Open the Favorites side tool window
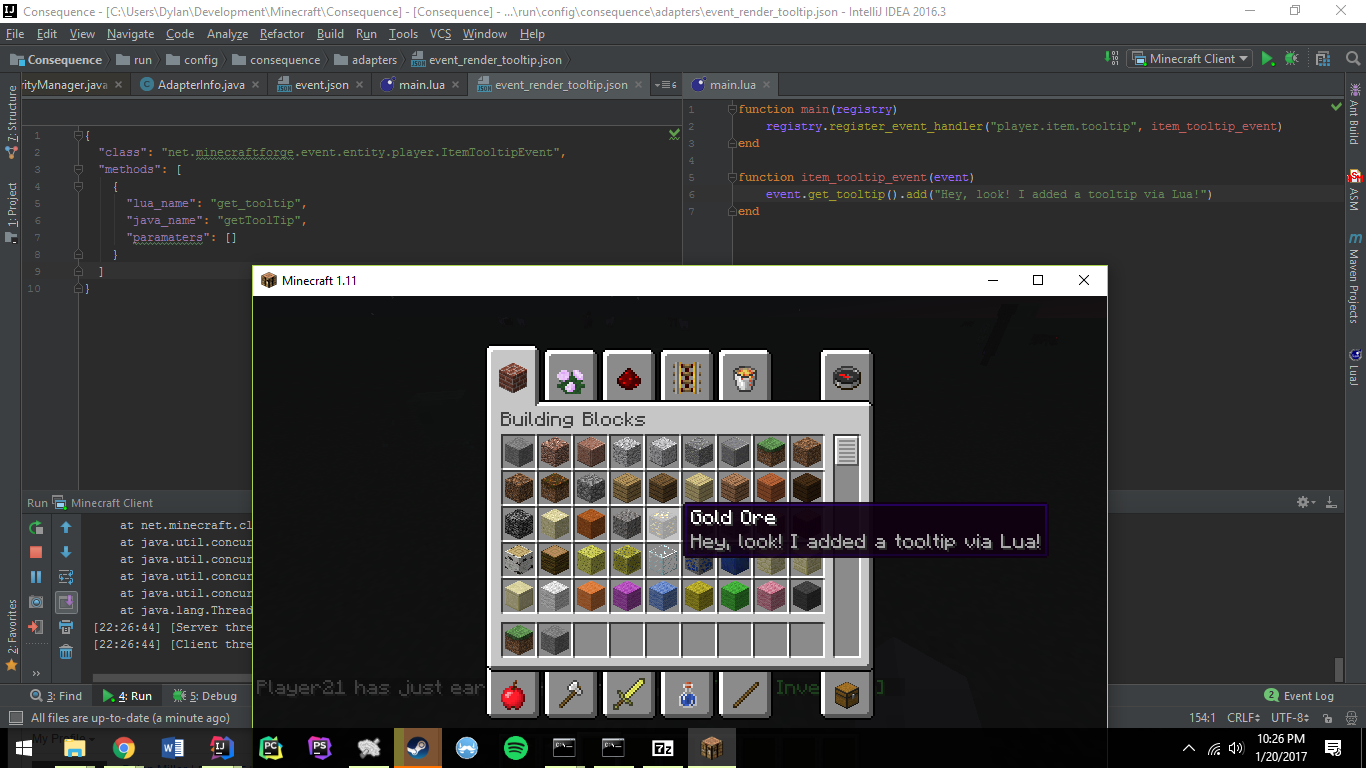The width and height of the screenshot is (1366, 768). (x=12, y=635)
